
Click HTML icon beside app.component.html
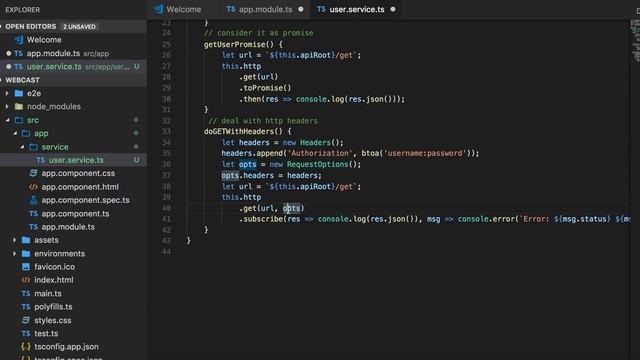click(x=33, y=187)
